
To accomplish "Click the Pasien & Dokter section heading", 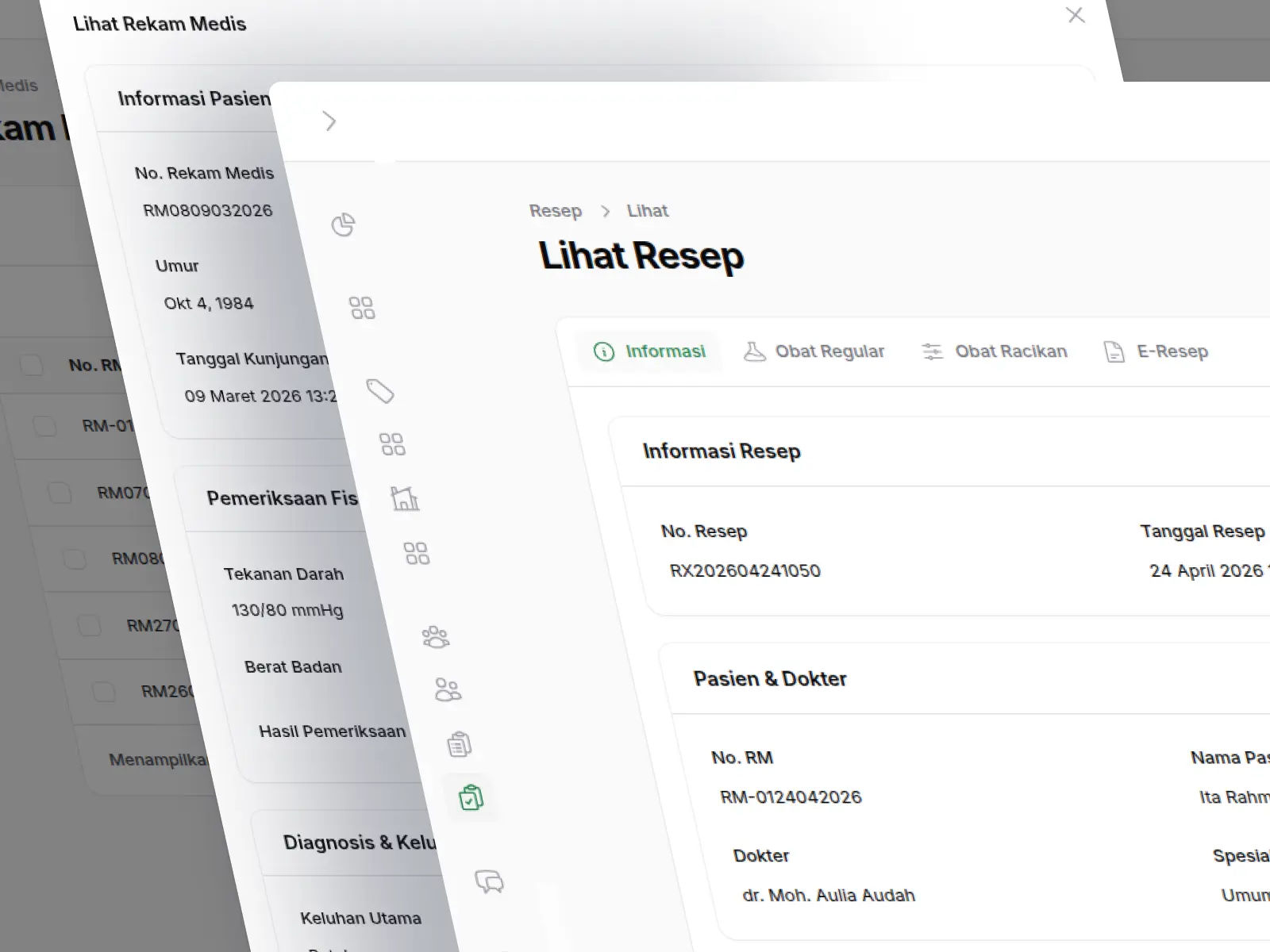I will point(770,679).
